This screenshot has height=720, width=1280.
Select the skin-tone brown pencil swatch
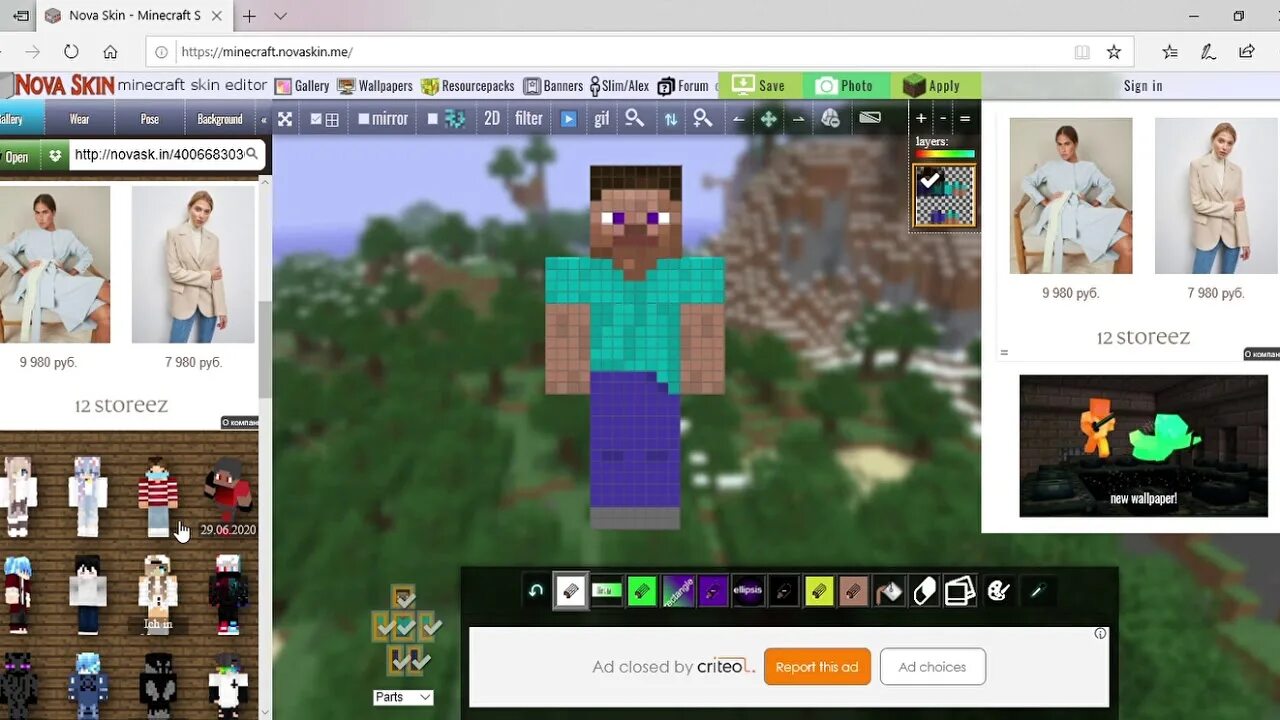pyautogui.click(x=853, y=591)
